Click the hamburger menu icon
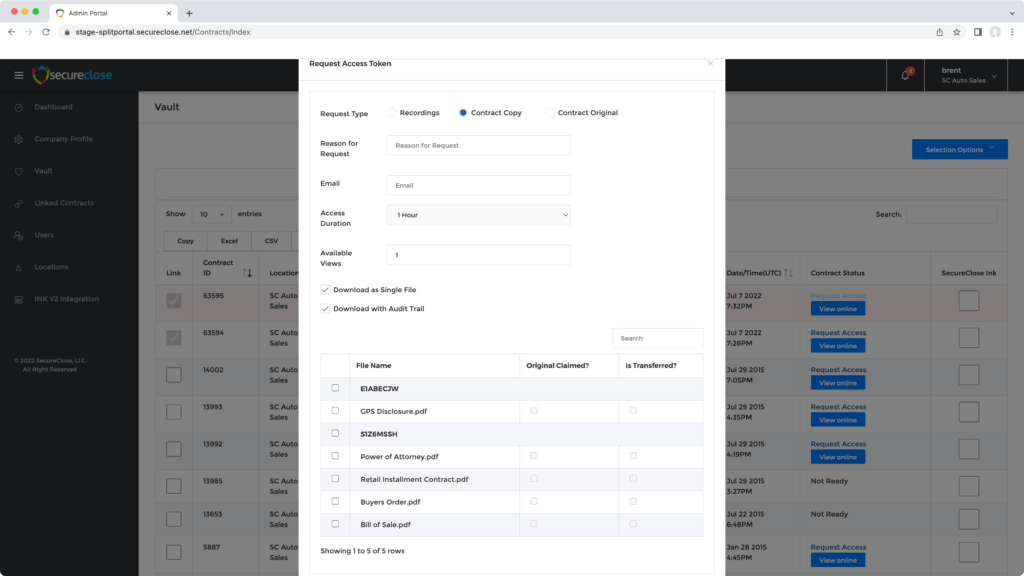This screenshot has width=1024, height=576. tap(18, 75)
